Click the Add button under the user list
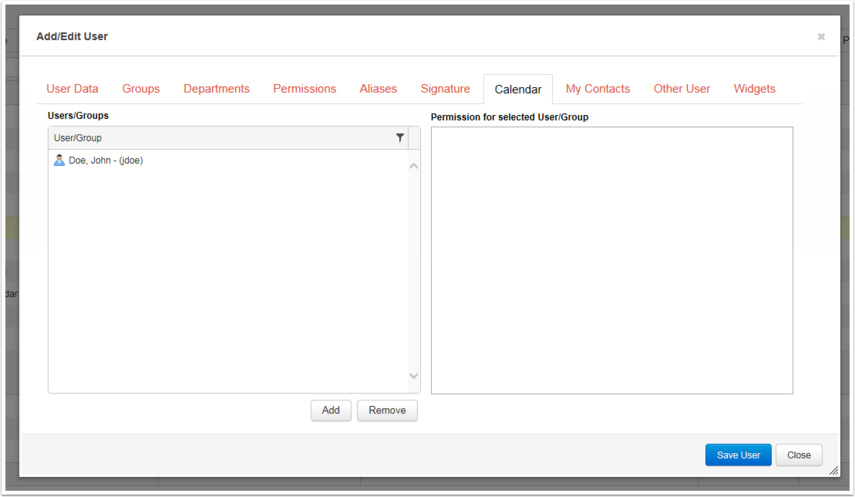Viewport: 855px width, 497px height. click(x=331, y=410)
